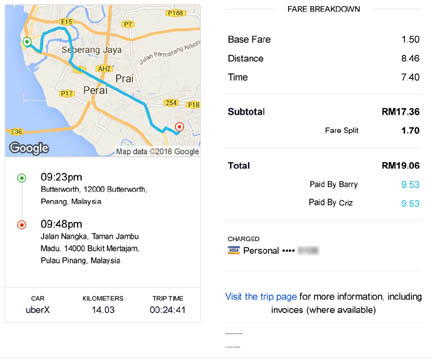Click the Paid By Barry amount 9.53

[x=410, y=185]
